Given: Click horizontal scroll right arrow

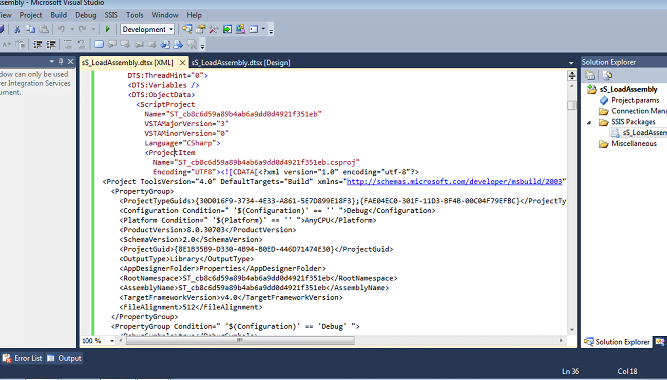Looking at the screenshot, I should click(561, 340).
